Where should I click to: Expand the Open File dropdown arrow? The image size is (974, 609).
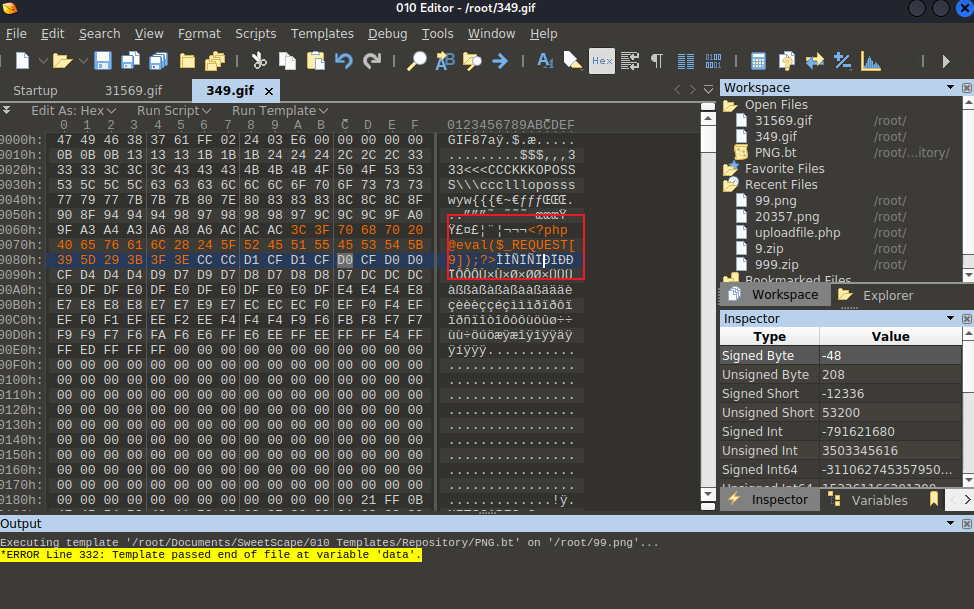pyautogui.click(x=83, y=61)
